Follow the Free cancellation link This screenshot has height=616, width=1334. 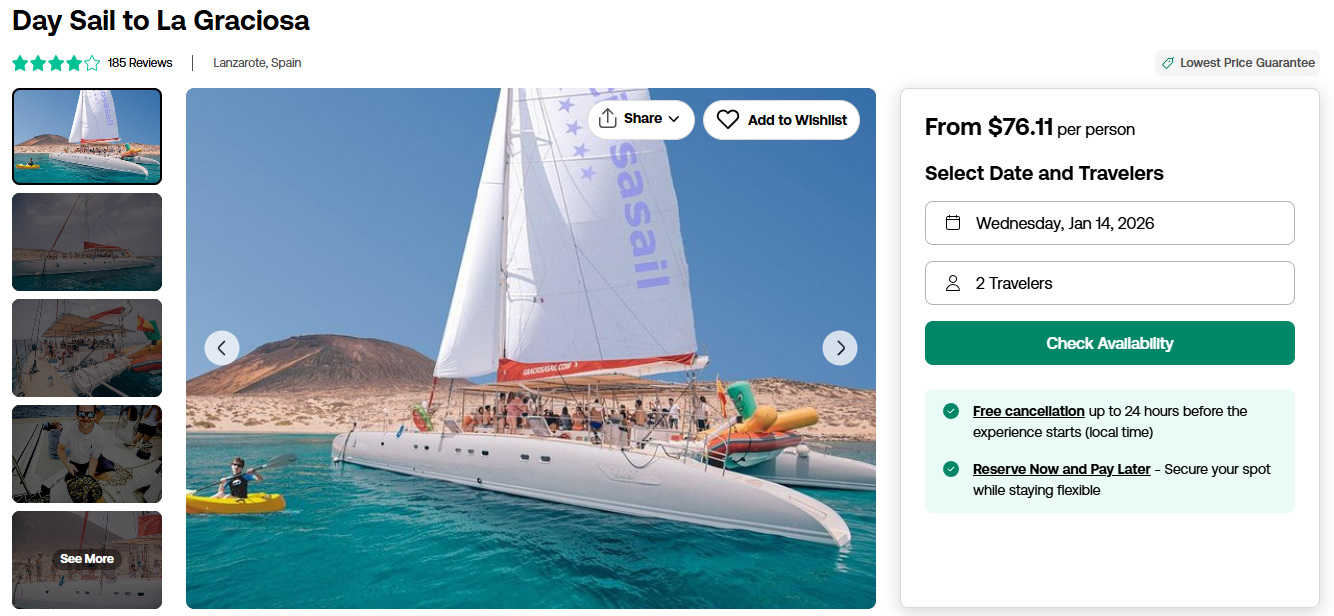tap(1028, 411)
